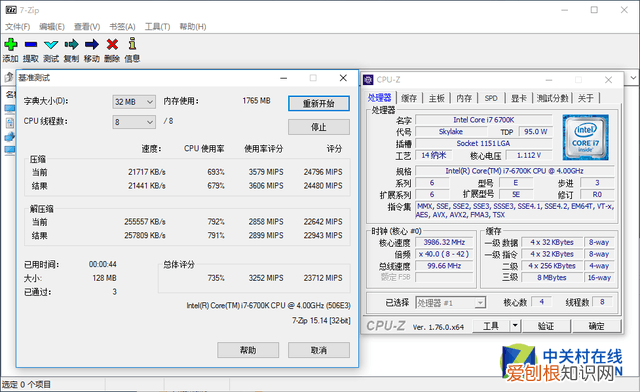Viewport: 640px width, 392px height.
Task: Click the CPU-Z 确定 button
Action: point(596,325)
